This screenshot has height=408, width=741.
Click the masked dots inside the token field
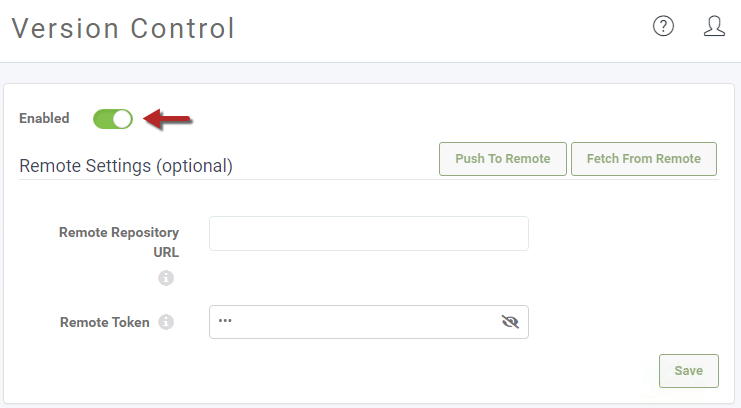coord(225,321)
